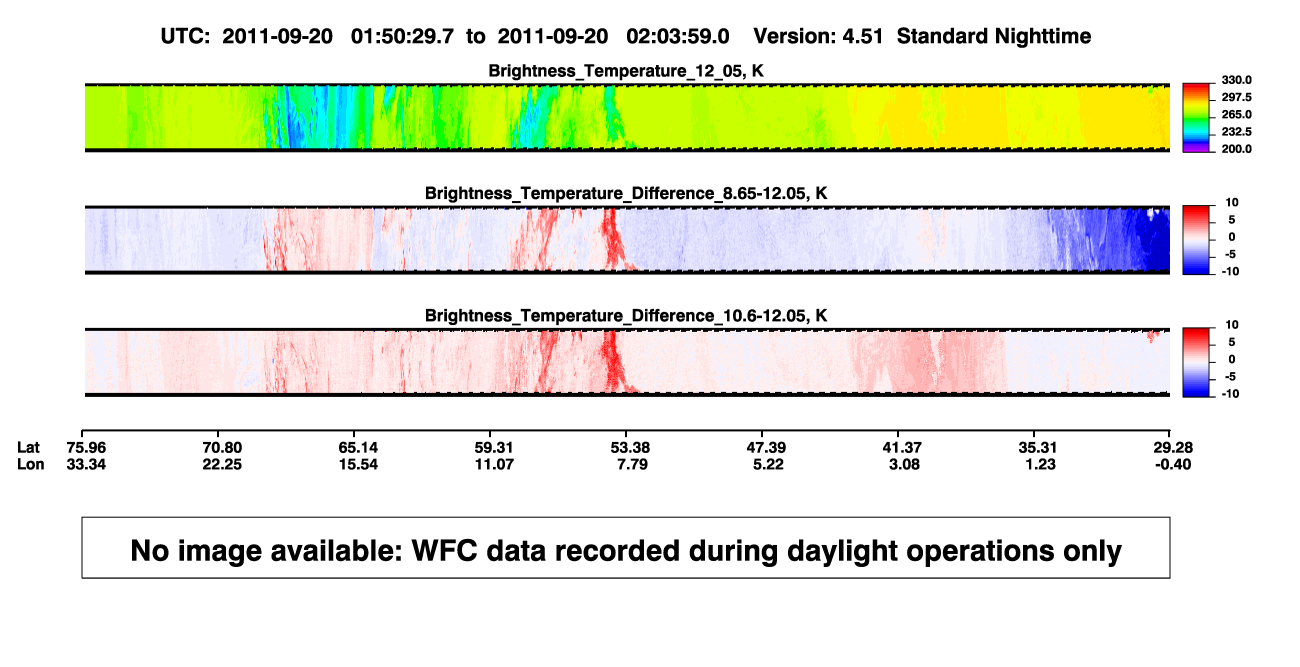Click longitude value 11.07

(x=493, y=464)
